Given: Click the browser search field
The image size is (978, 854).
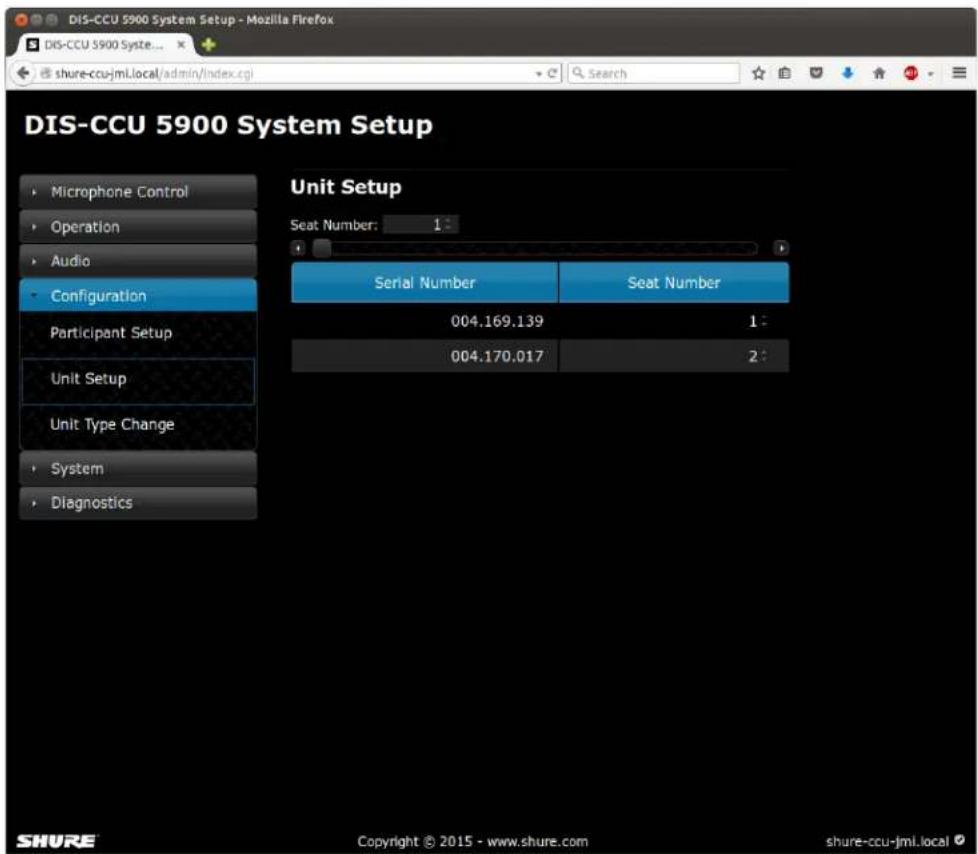Looking at the screenshot, I should pos(653,74).
